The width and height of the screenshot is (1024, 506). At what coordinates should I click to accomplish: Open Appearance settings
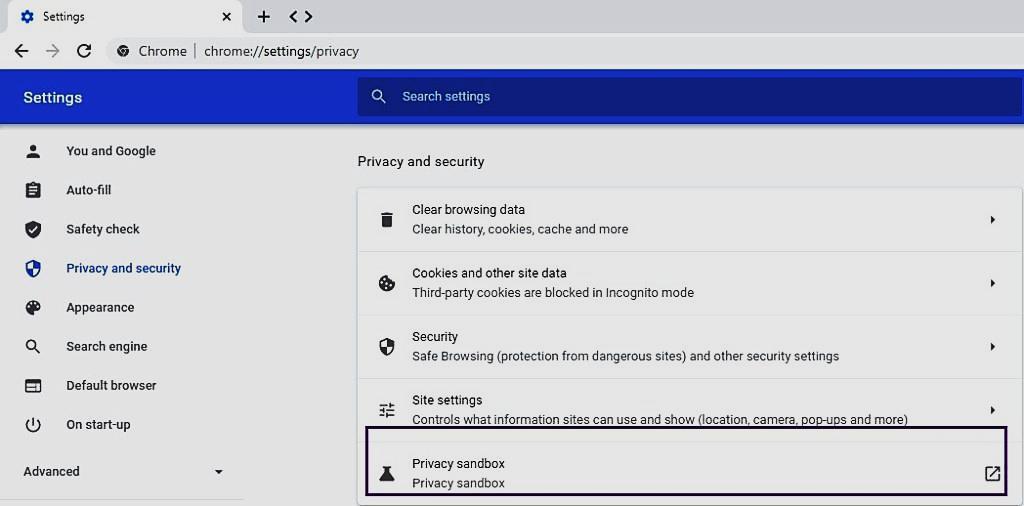100,308
